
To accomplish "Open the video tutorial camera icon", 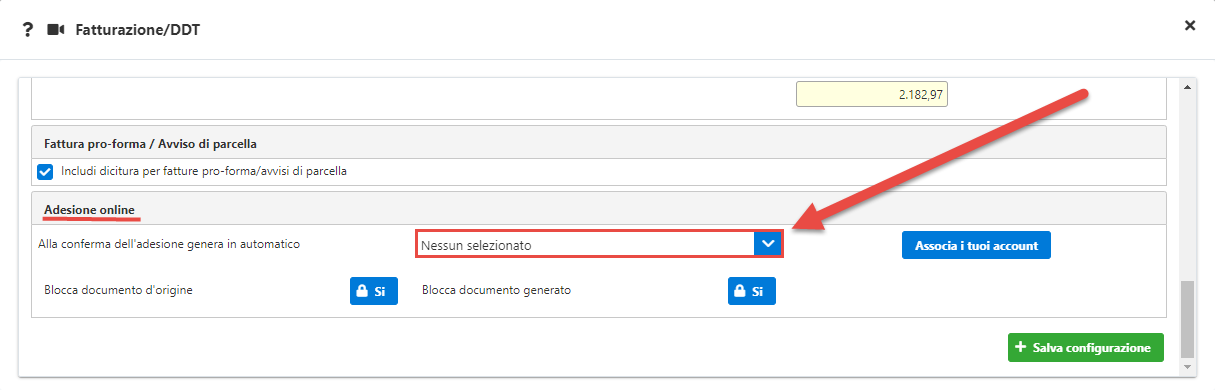I will [56, 30].
